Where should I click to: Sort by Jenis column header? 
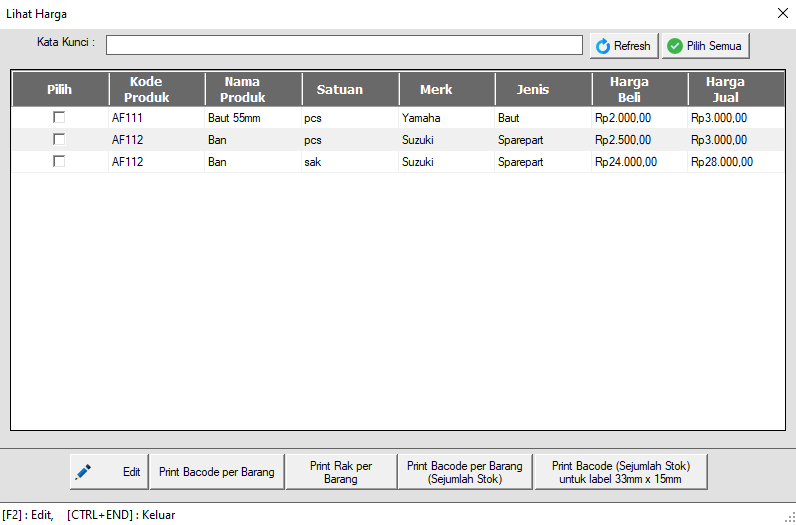click(543, 89)
